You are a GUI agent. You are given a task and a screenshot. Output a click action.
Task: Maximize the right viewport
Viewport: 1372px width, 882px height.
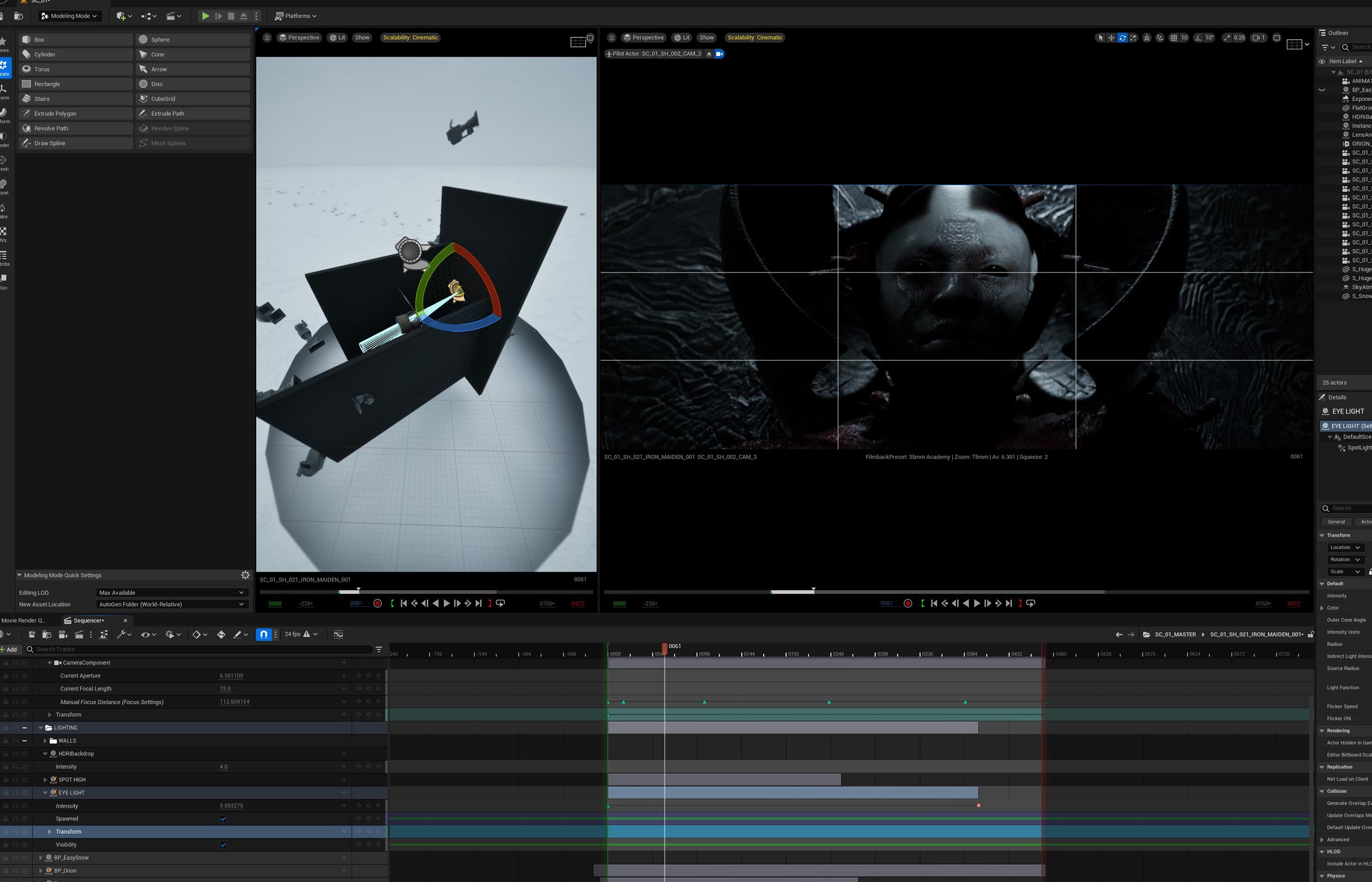pos(1277,38)
